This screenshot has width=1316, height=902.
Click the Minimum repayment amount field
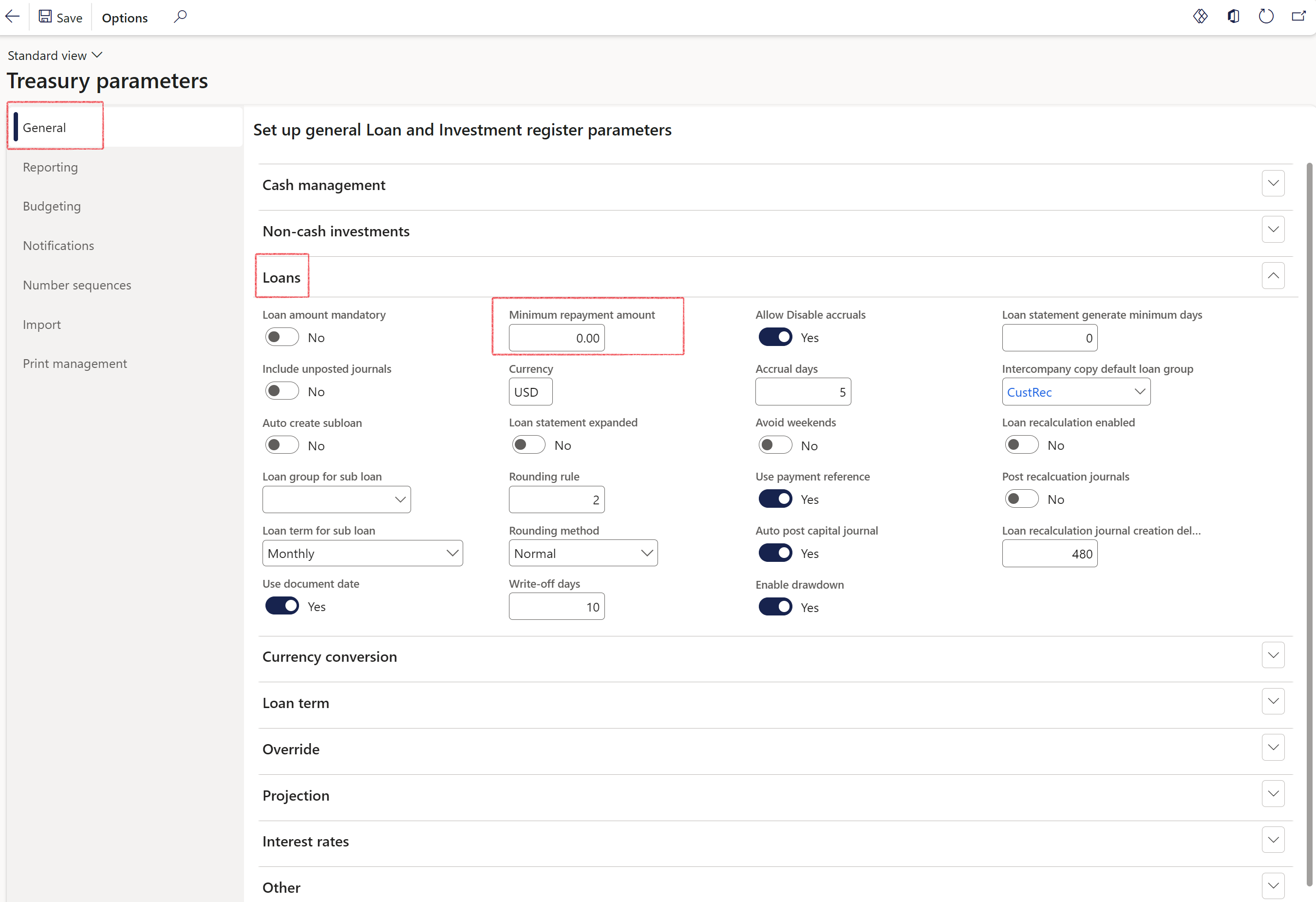pyautogui.click(x=557, y=338)
